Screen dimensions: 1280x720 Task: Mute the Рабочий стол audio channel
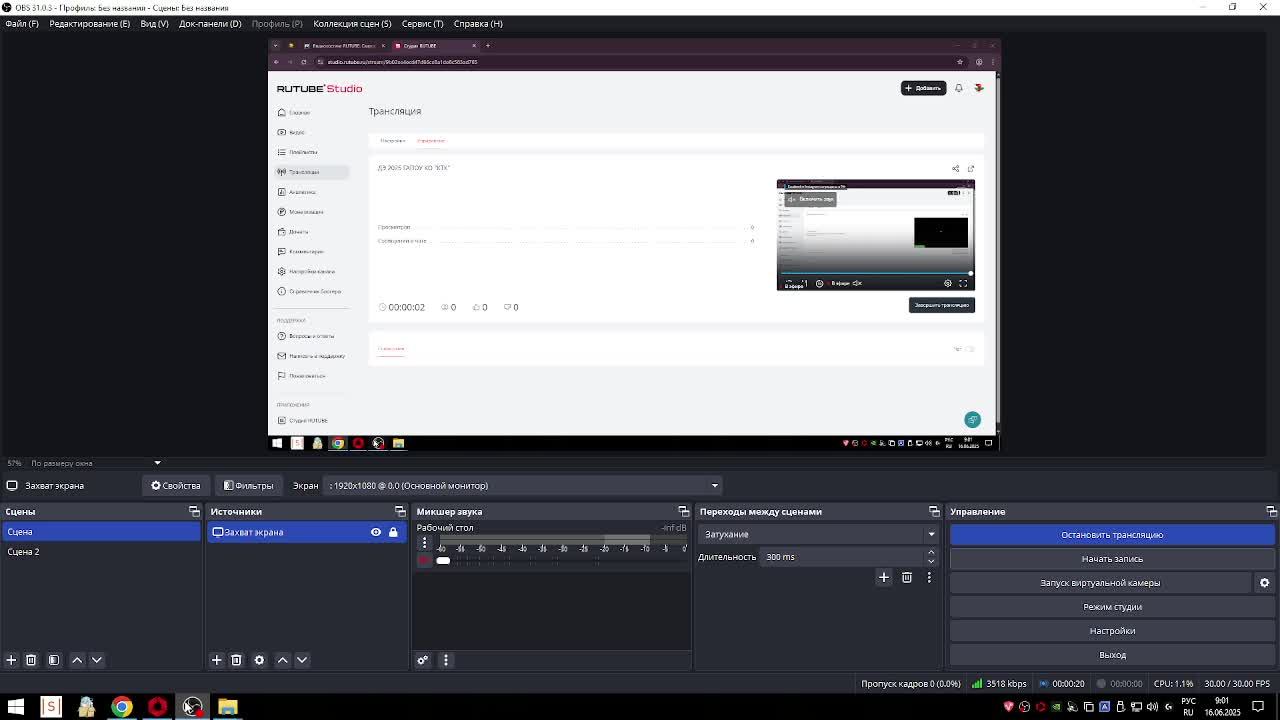point(424,560)
